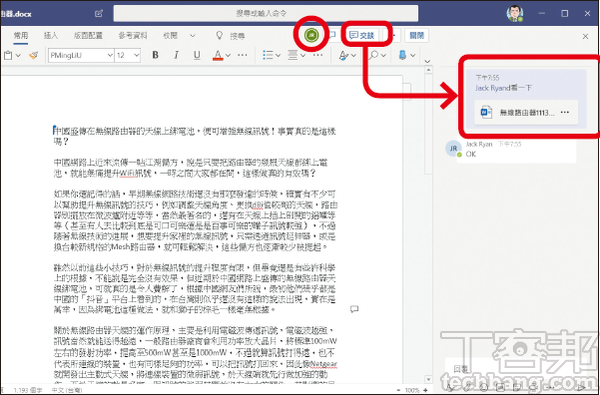600x395 pixels.
Task: Toggle Italic formatting
Action: (x=176, y=55)
